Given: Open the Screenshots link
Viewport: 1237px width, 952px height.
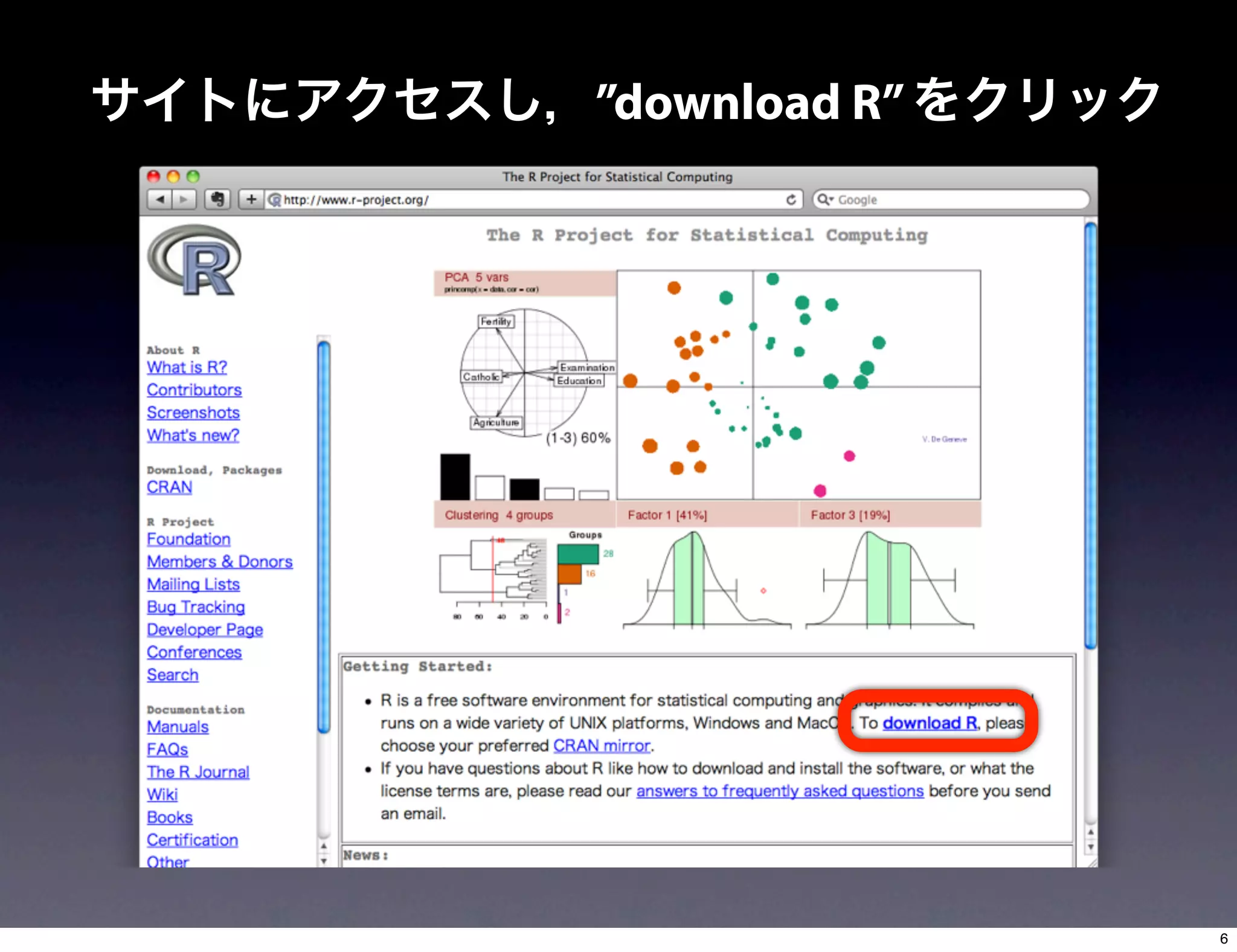Looking at the screenshot, I should (193, 413).
